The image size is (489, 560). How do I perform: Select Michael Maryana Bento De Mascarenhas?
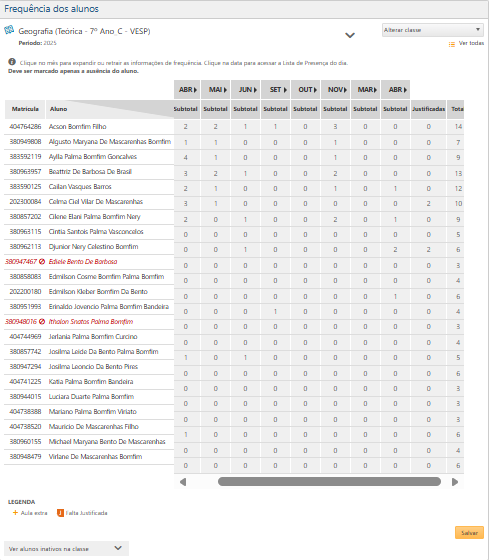pyautogui.click(x=107, y=441)
